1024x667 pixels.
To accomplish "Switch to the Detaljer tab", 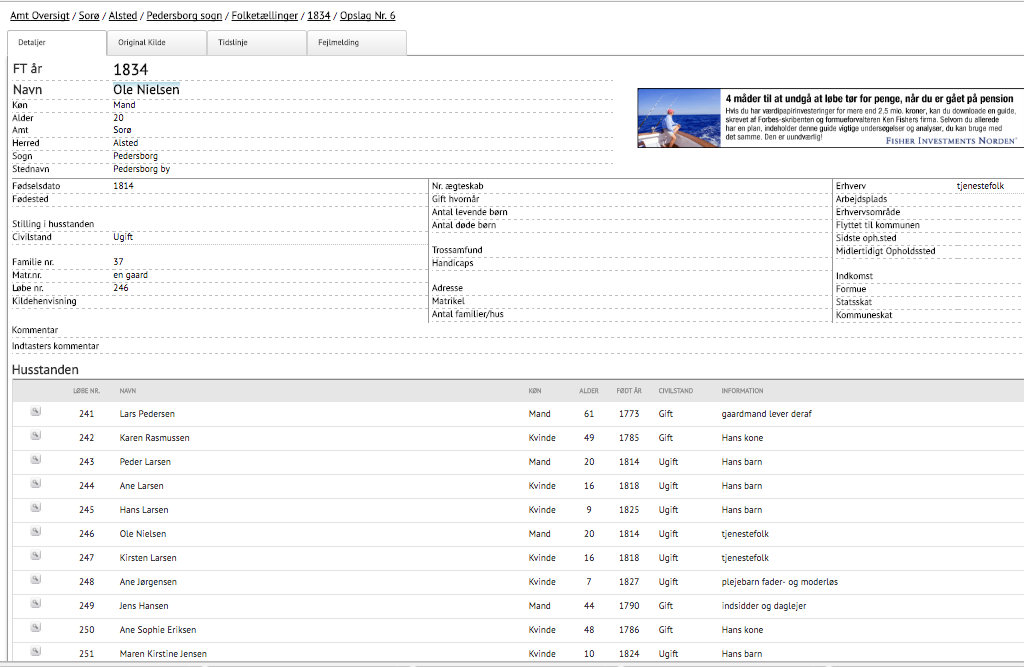I will [57, 42].
